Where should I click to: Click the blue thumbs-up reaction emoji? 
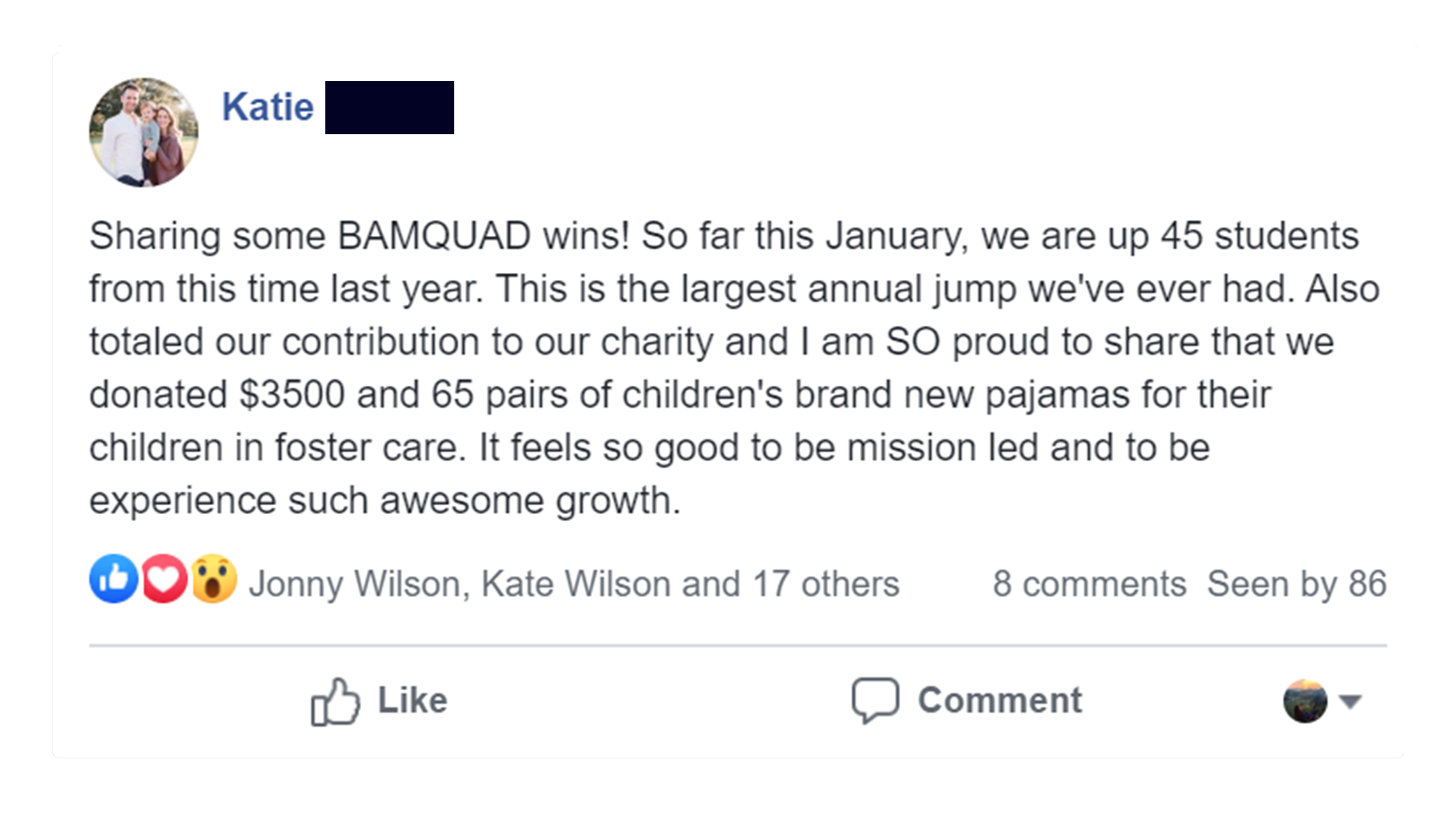(x=114, y=579)
